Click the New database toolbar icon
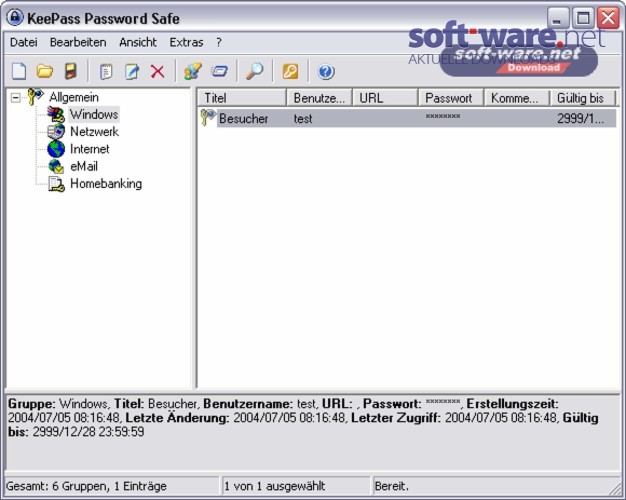Image resolution: width=626 pixels, height=500 pixels. click(x=19, y=71)
